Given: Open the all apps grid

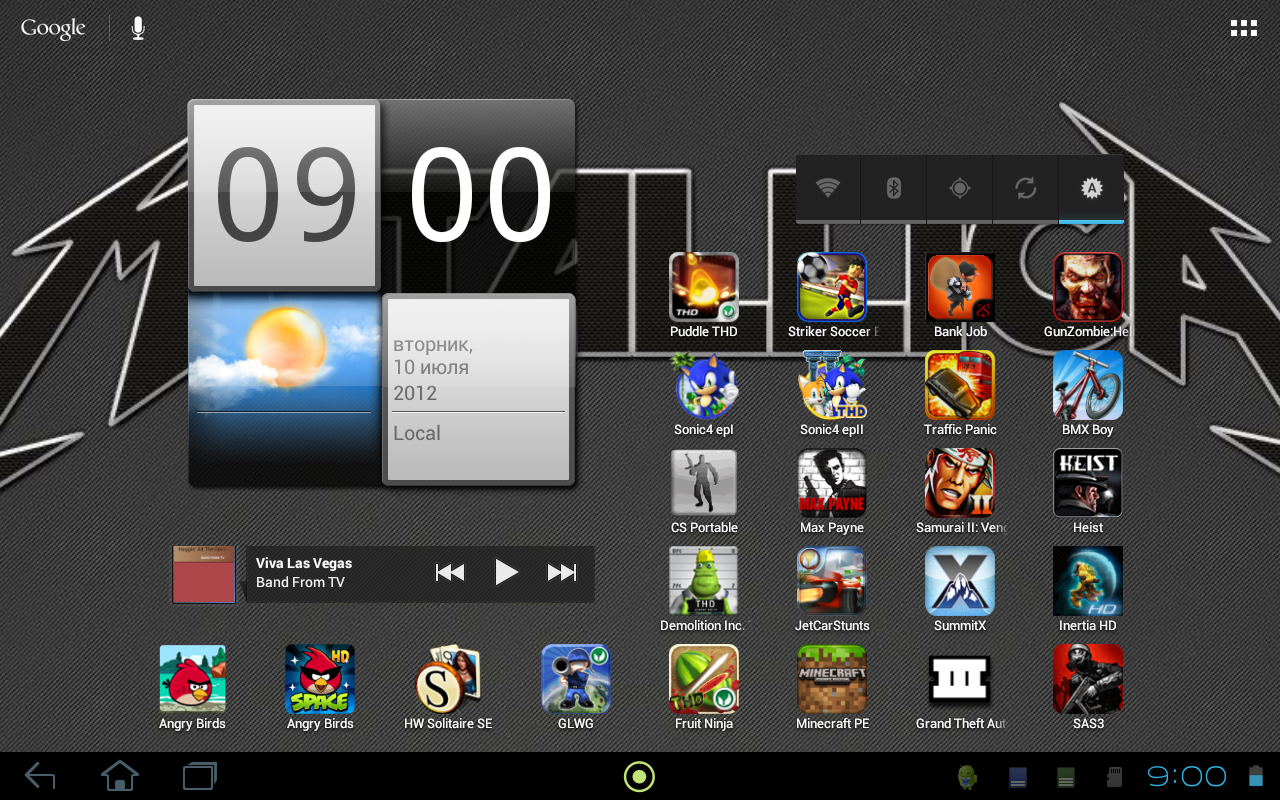Looking at the screenshot, I should pos(1243,28).
